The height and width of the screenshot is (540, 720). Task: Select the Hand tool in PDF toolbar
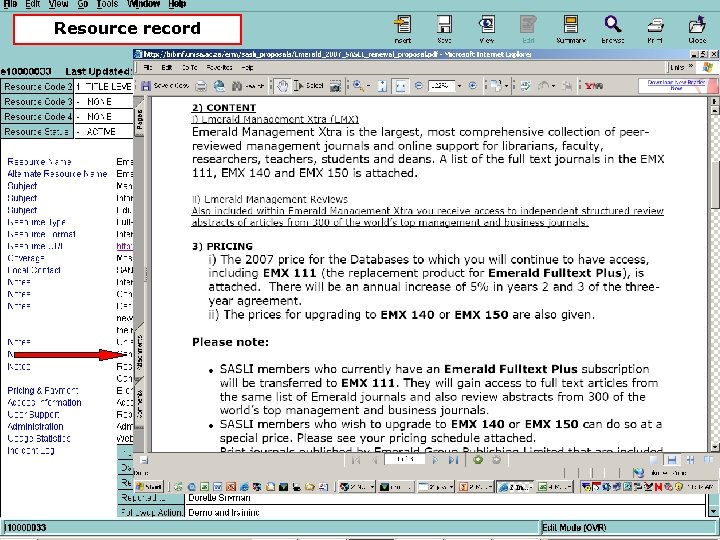tap(282, 86)
